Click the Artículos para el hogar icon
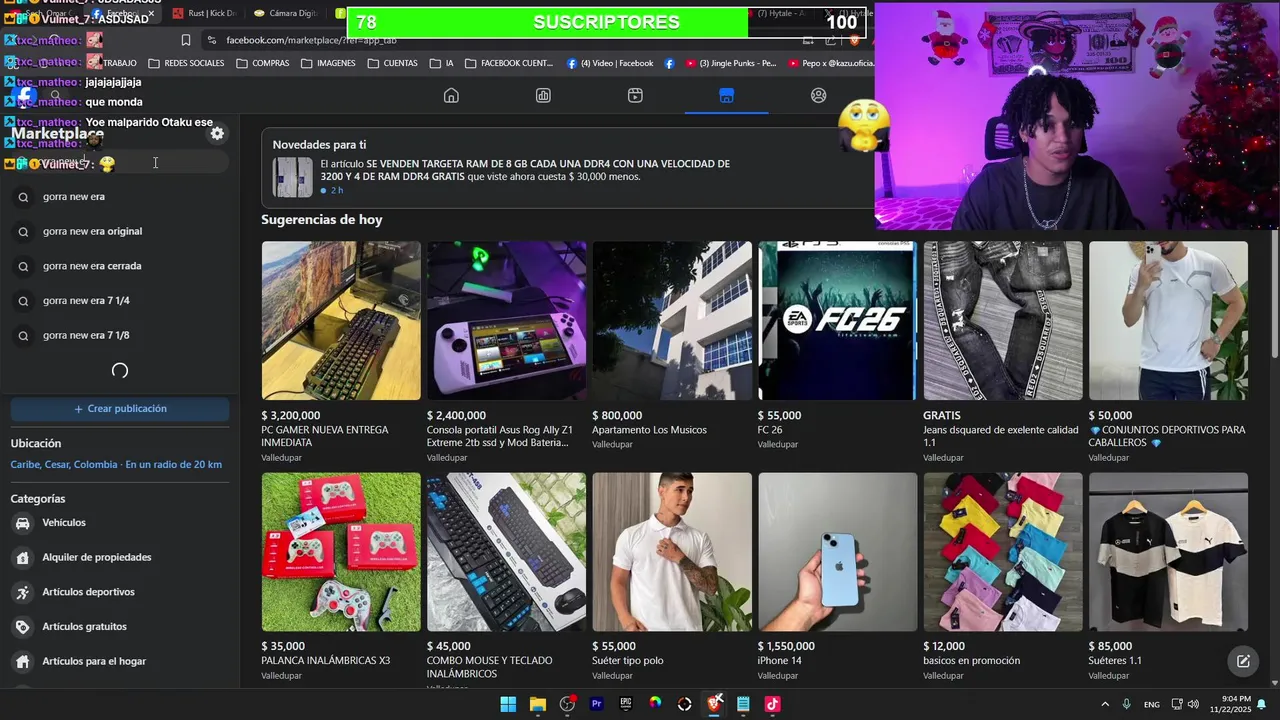 (23, 661)
